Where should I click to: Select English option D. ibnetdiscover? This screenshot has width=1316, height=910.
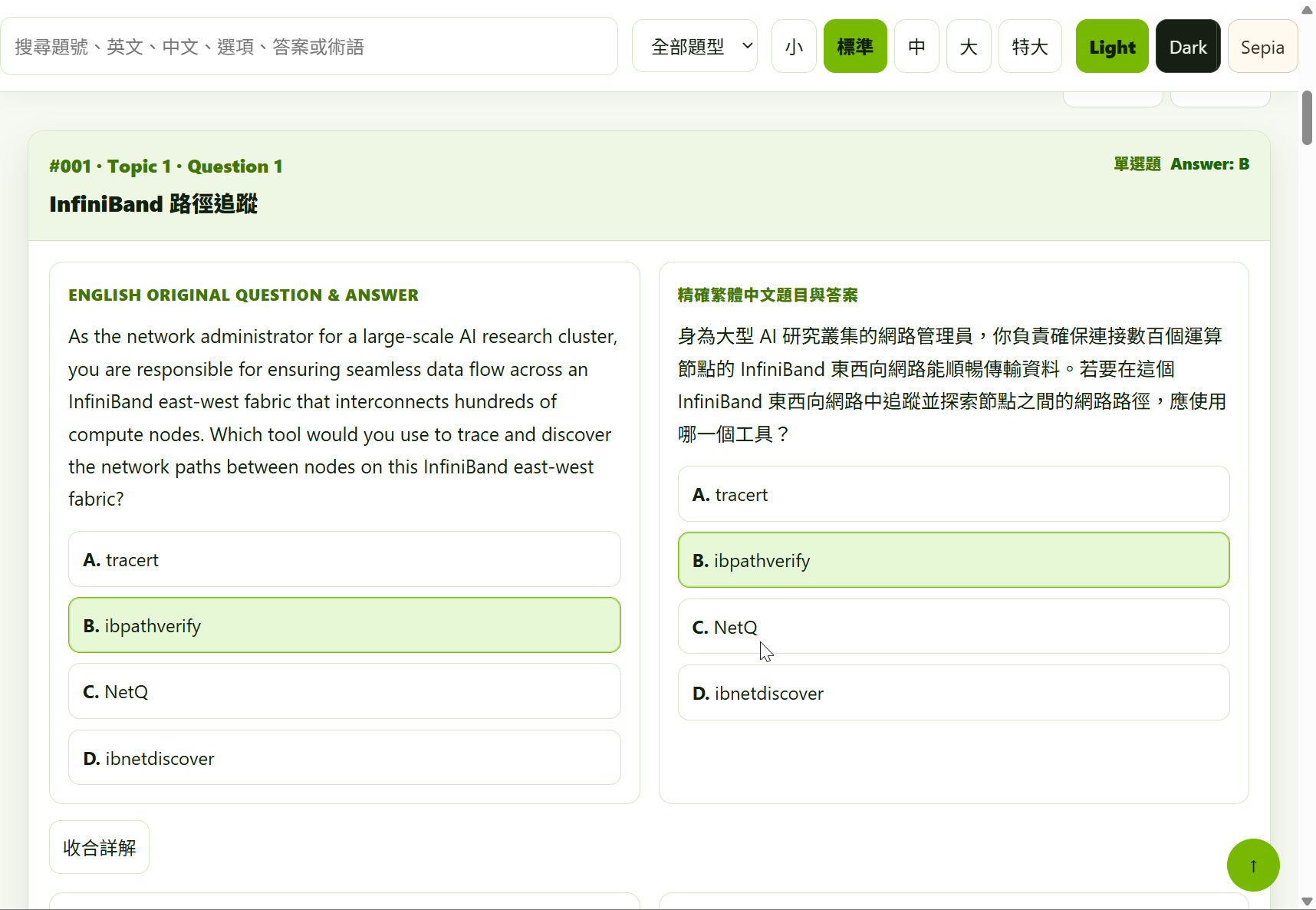pyautogui.click(x=344, y=758)
